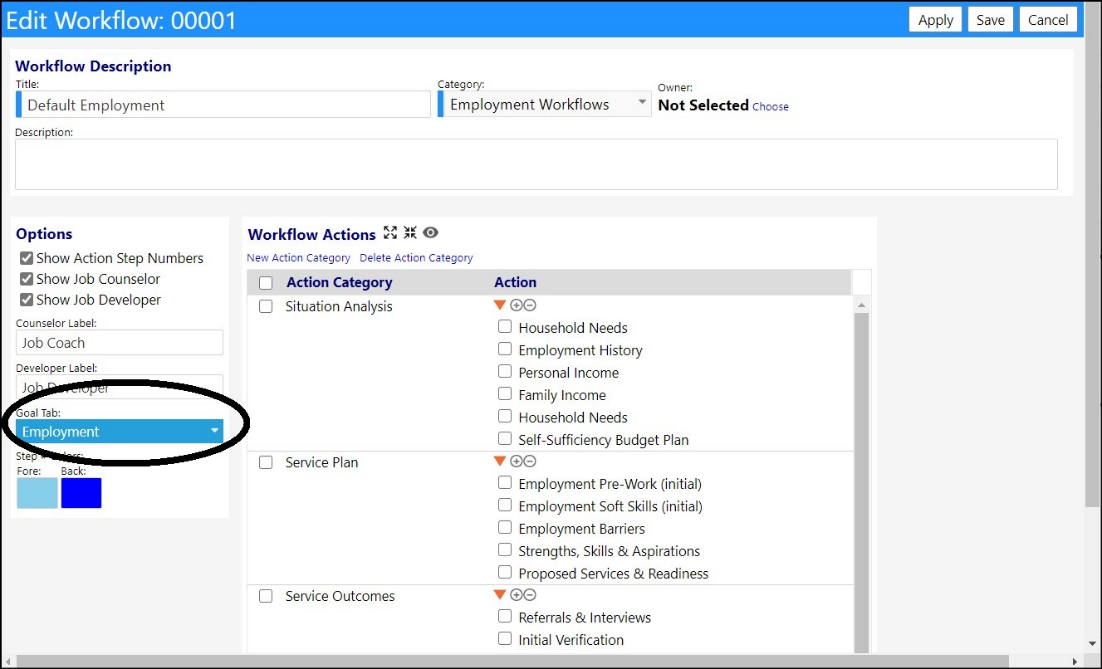
Task: Click the actions list scrollbar up arrow
Action: 862,304
